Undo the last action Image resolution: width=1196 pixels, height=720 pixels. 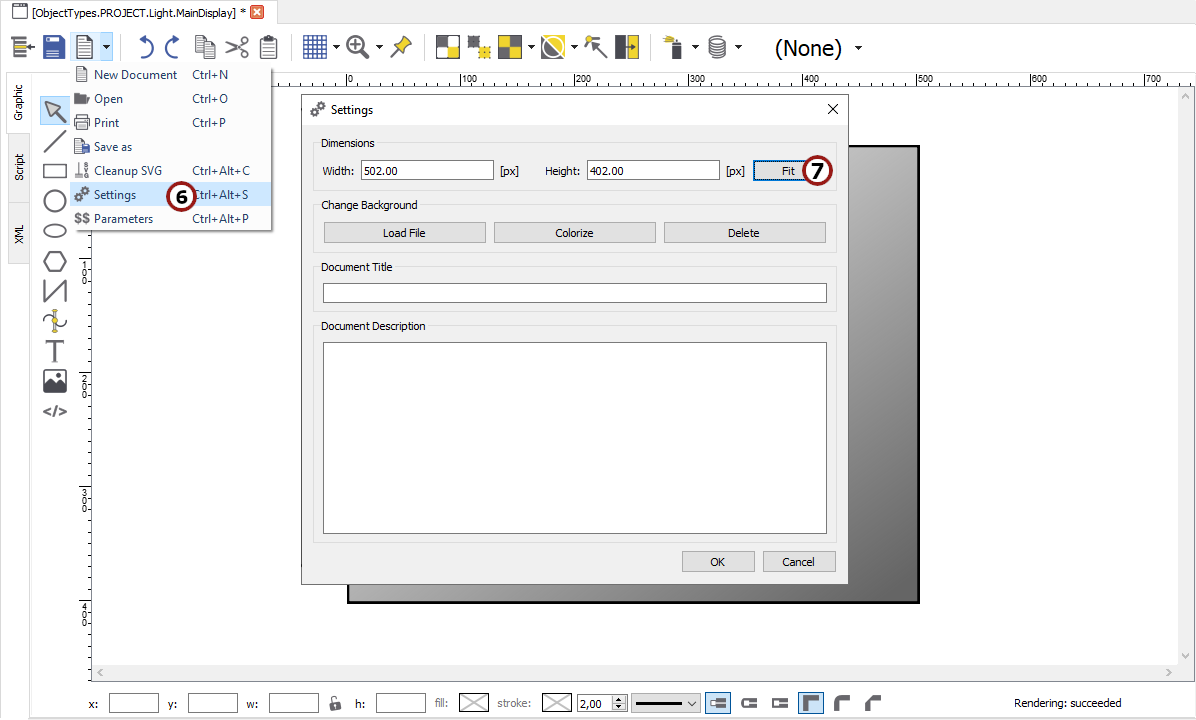click(146, 47)
